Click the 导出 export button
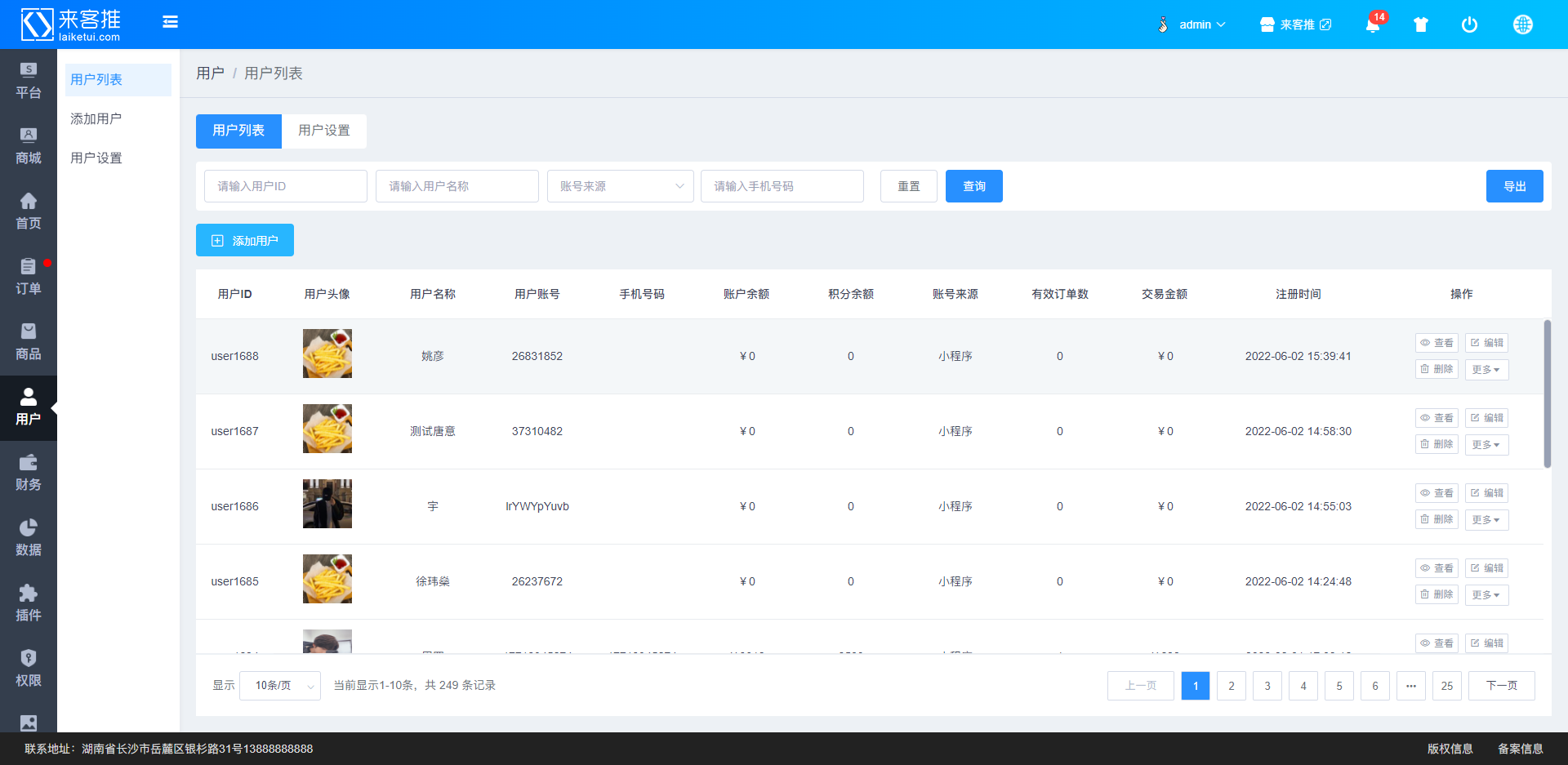 coord(1515,186)
